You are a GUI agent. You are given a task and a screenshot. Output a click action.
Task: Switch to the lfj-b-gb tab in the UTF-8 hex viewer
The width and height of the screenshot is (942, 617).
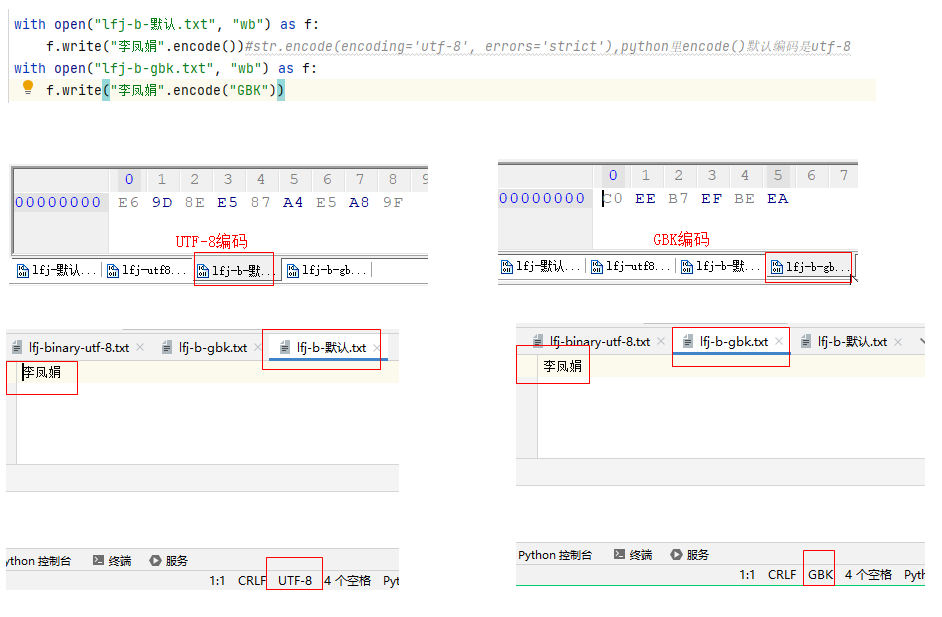(x=327, y=271)
